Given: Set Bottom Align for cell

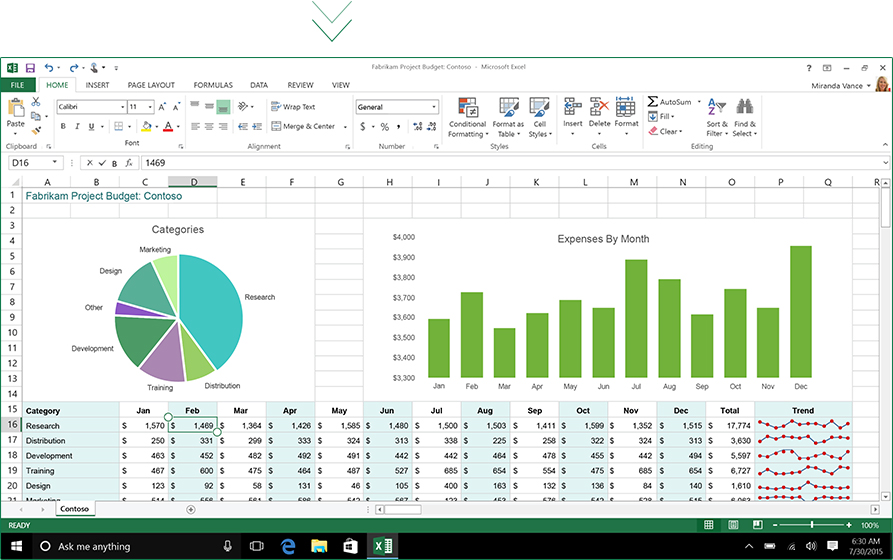Looking at the screenshot, I should coord(223,107).
